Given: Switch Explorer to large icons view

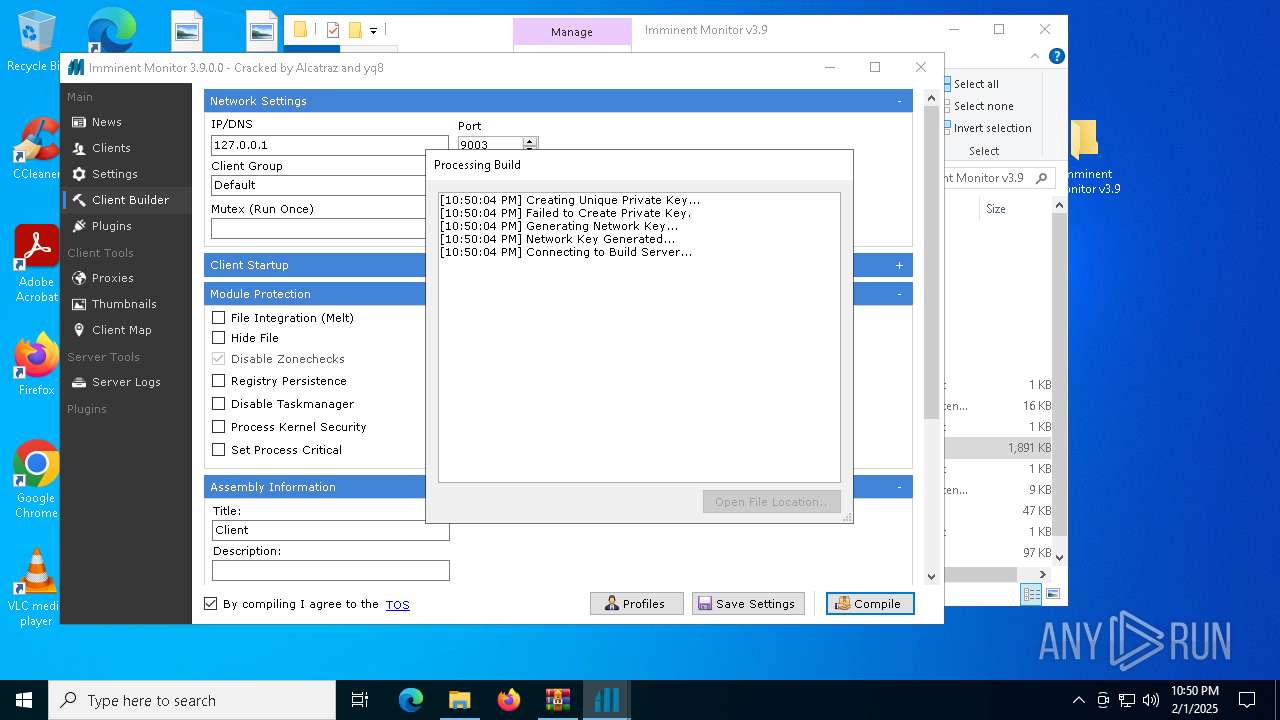Looking at the screenshot, I should pos(1053,594).
